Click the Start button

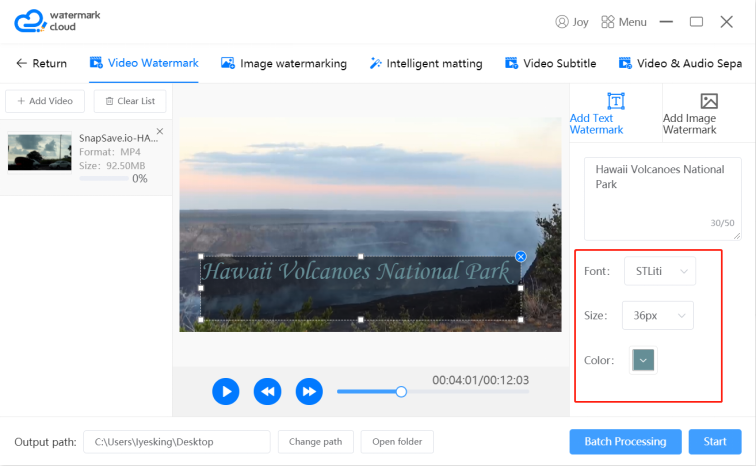(715, 441)
